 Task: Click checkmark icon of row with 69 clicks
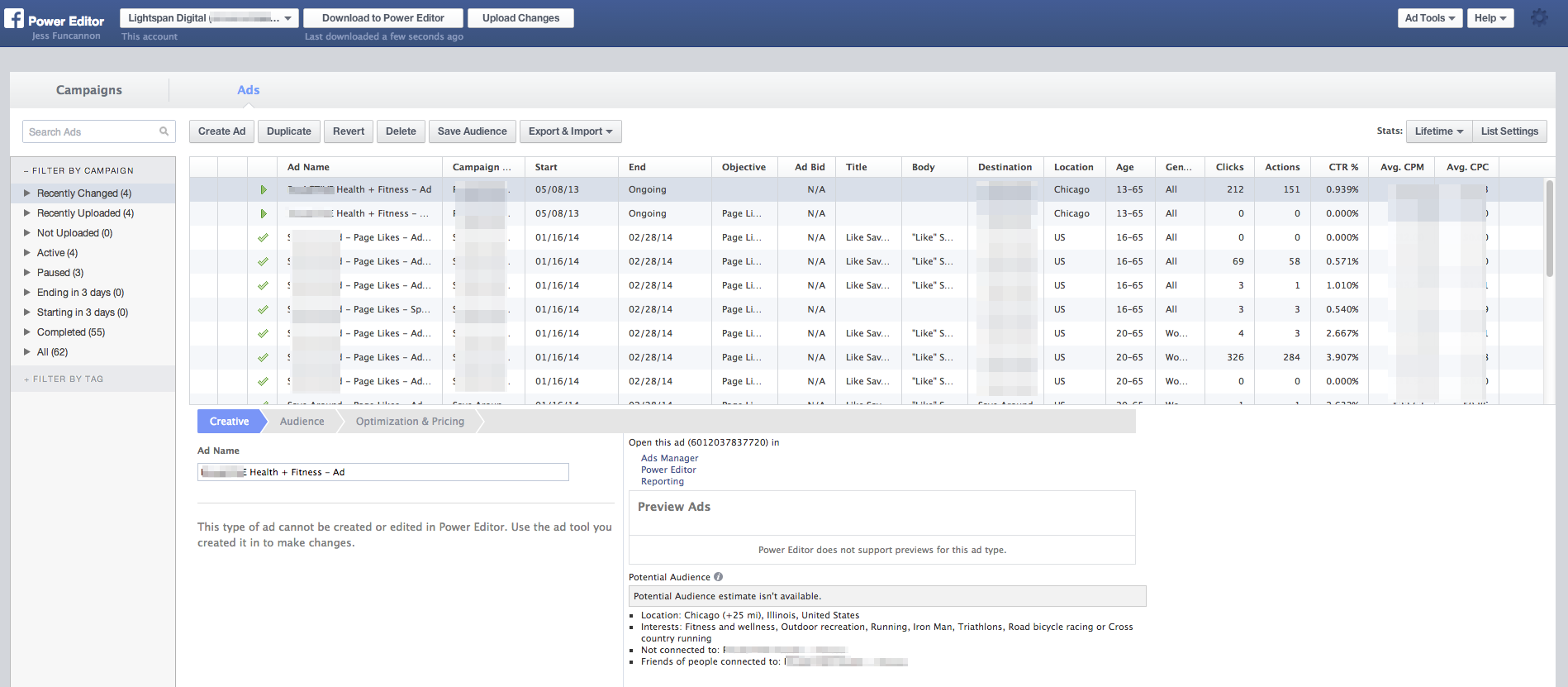coord(263,261)
